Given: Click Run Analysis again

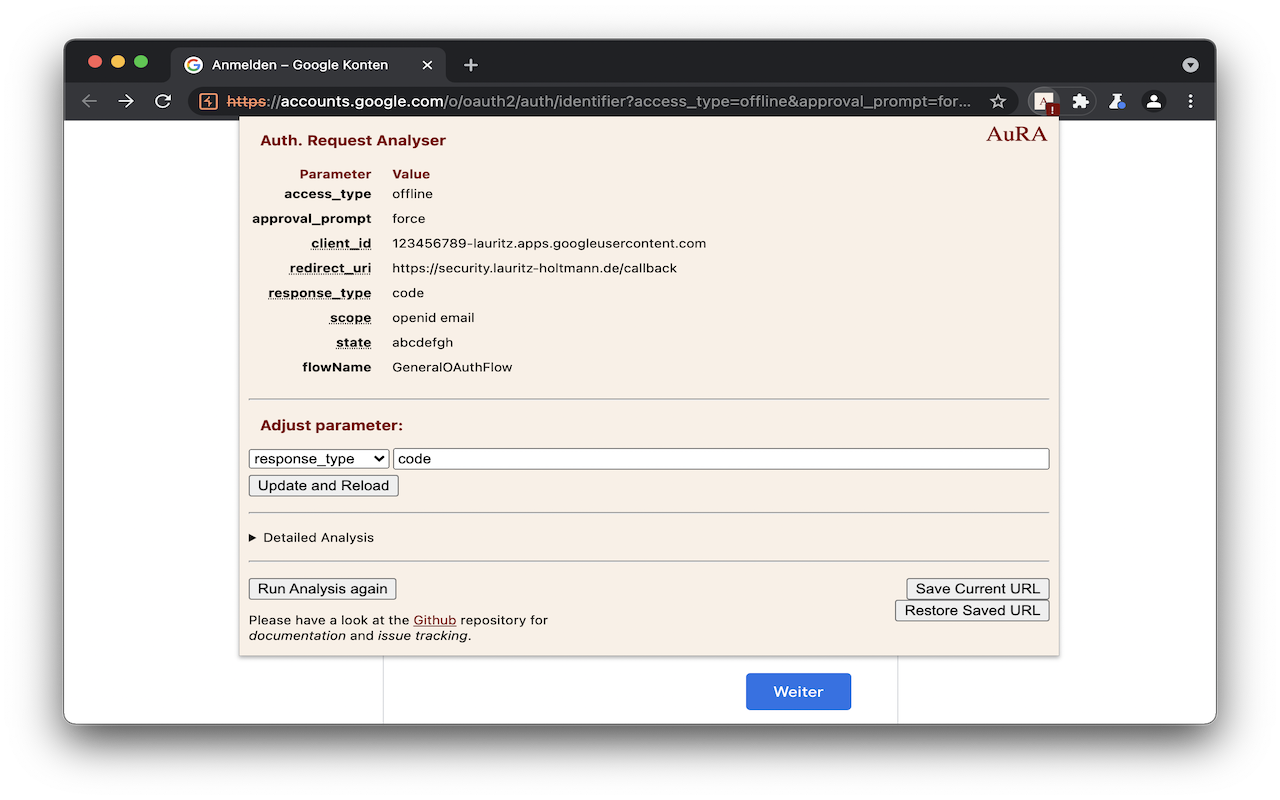Looking at the screenshot, I should click(322, 589).
